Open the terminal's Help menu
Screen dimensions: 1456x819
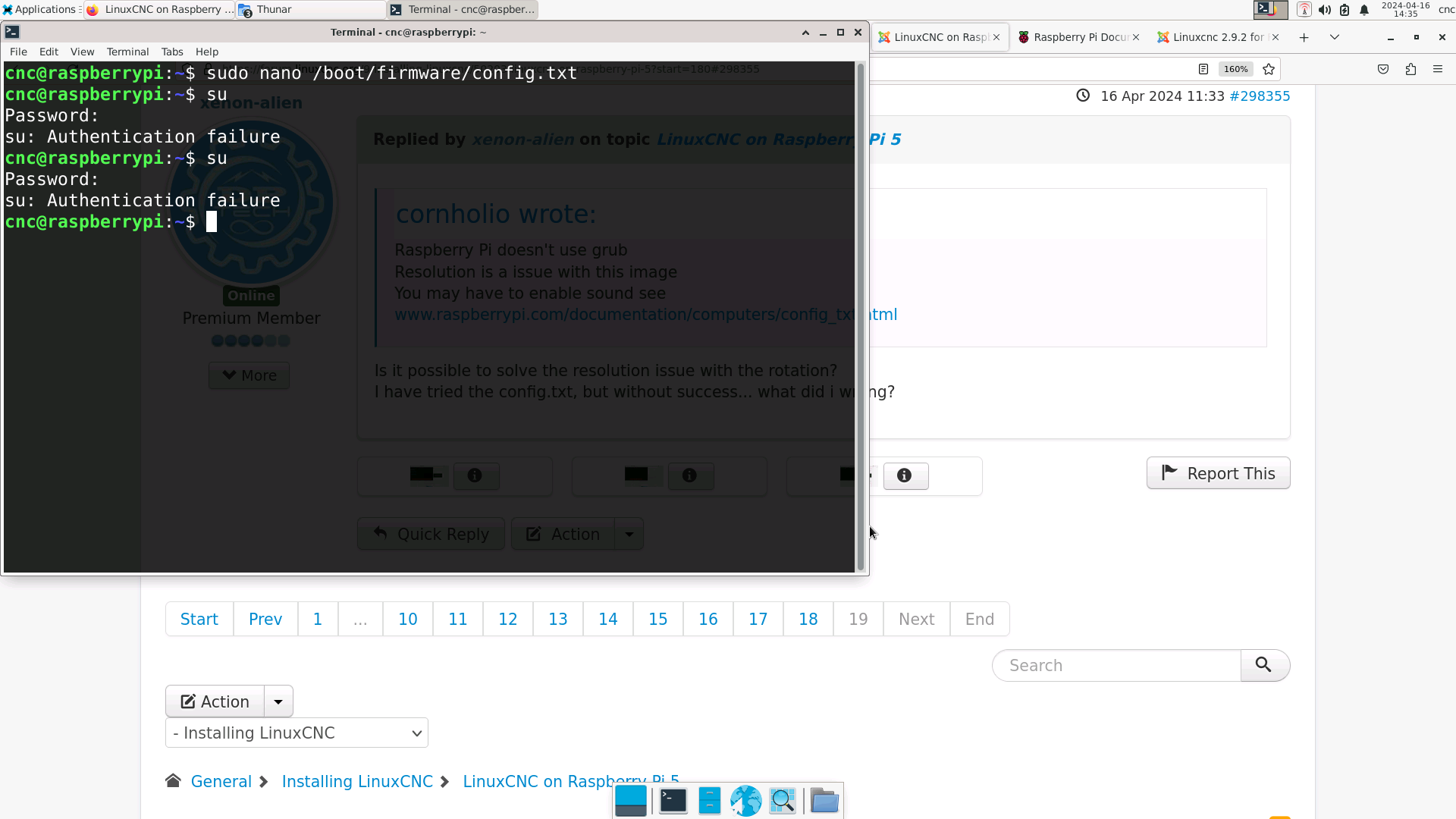[x=207, y=52]
